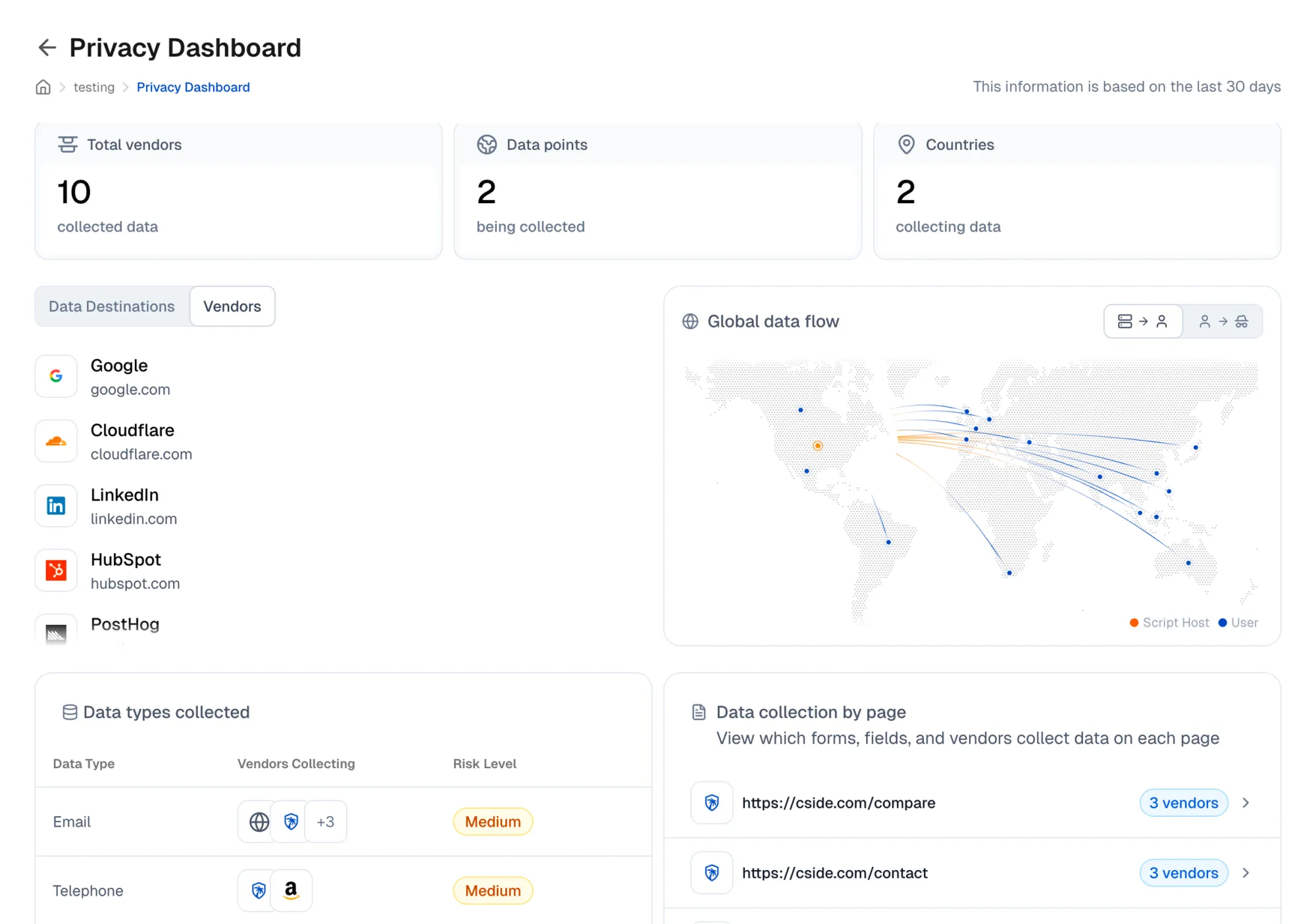This screenshot has width=1316, height=924.
Task: Click the Medium risk badge for Email
Action: pyautogui.click(x=492, y=821)
